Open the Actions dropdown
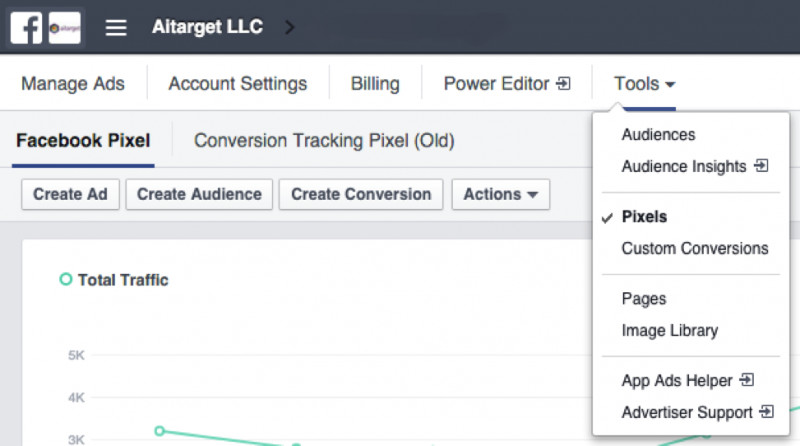Screen dimensions: 800x446 tap(501, 194)
